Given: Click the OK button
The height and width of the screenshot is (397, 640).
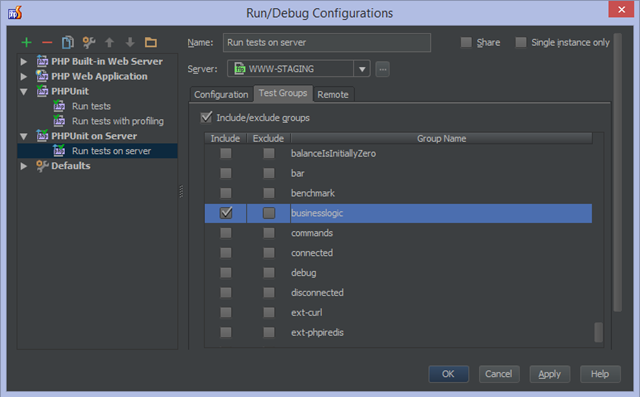Looking at the screenshot, I should [x=448, y=374].
